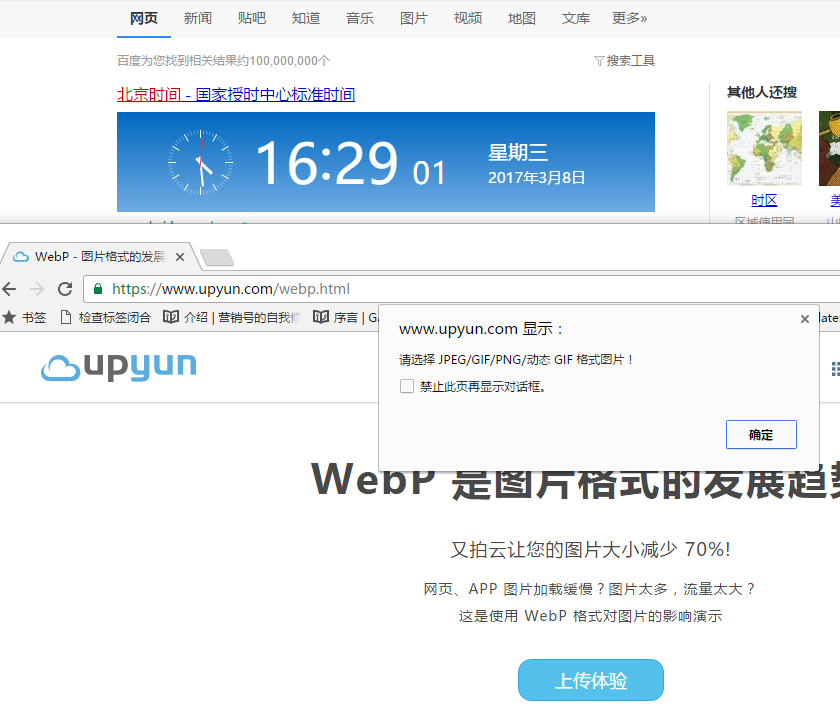Expand the 搜索工具 filter options
840x714 pixels.
[625, 61]
